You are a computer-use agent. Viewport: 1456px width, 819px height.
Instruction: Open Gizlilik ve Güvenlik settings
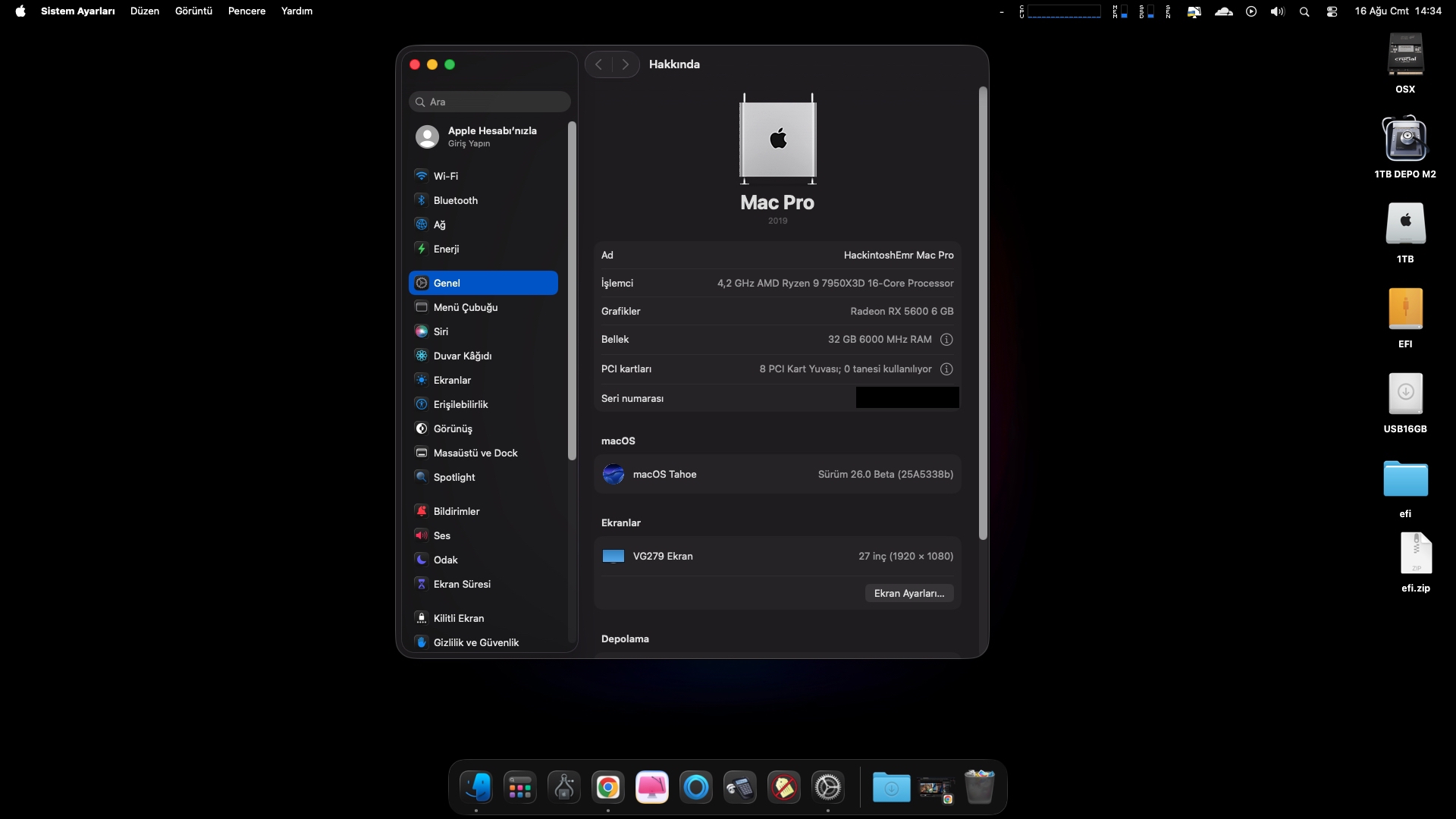click(475, 642)
